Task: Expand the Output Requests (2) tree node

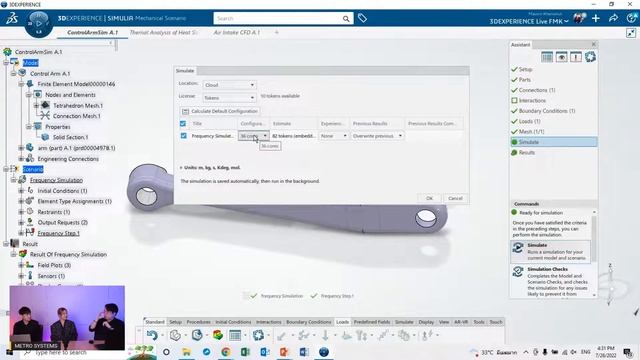Action: (21, 222)
